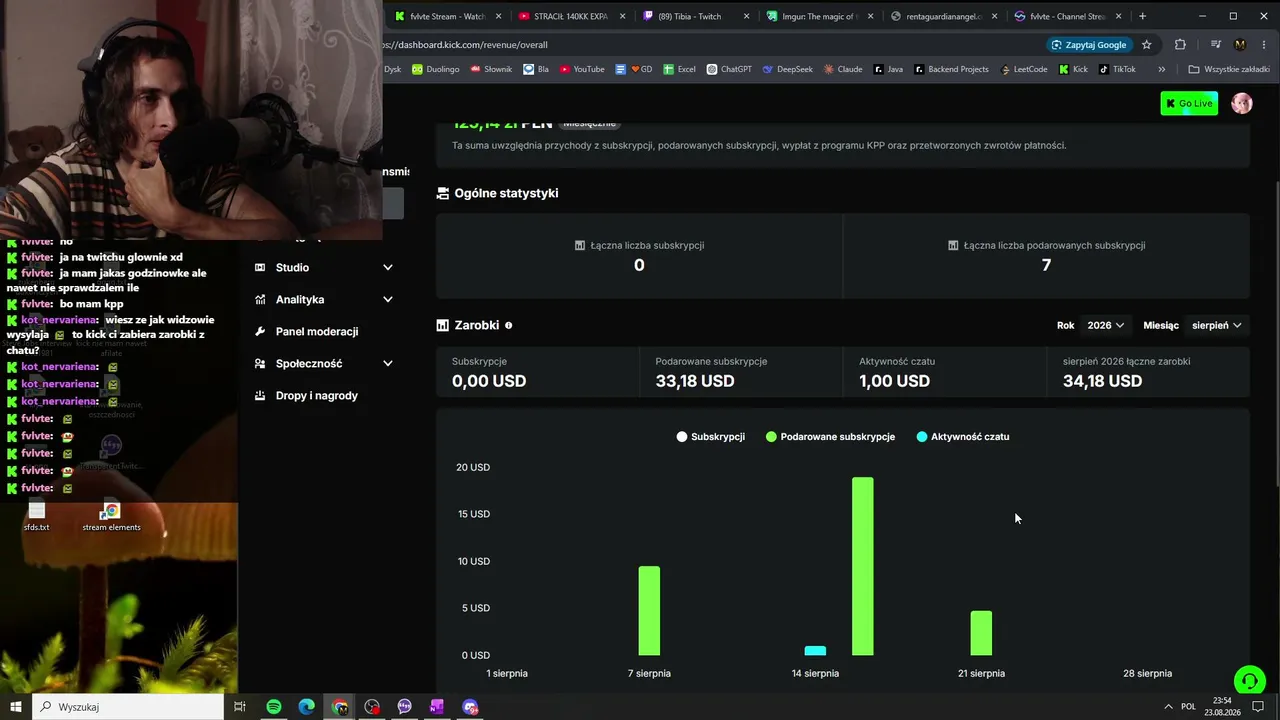
Task: Open the Rok 2026 year dropdown
Action: pyautogui.click(x=1105, y=325)
